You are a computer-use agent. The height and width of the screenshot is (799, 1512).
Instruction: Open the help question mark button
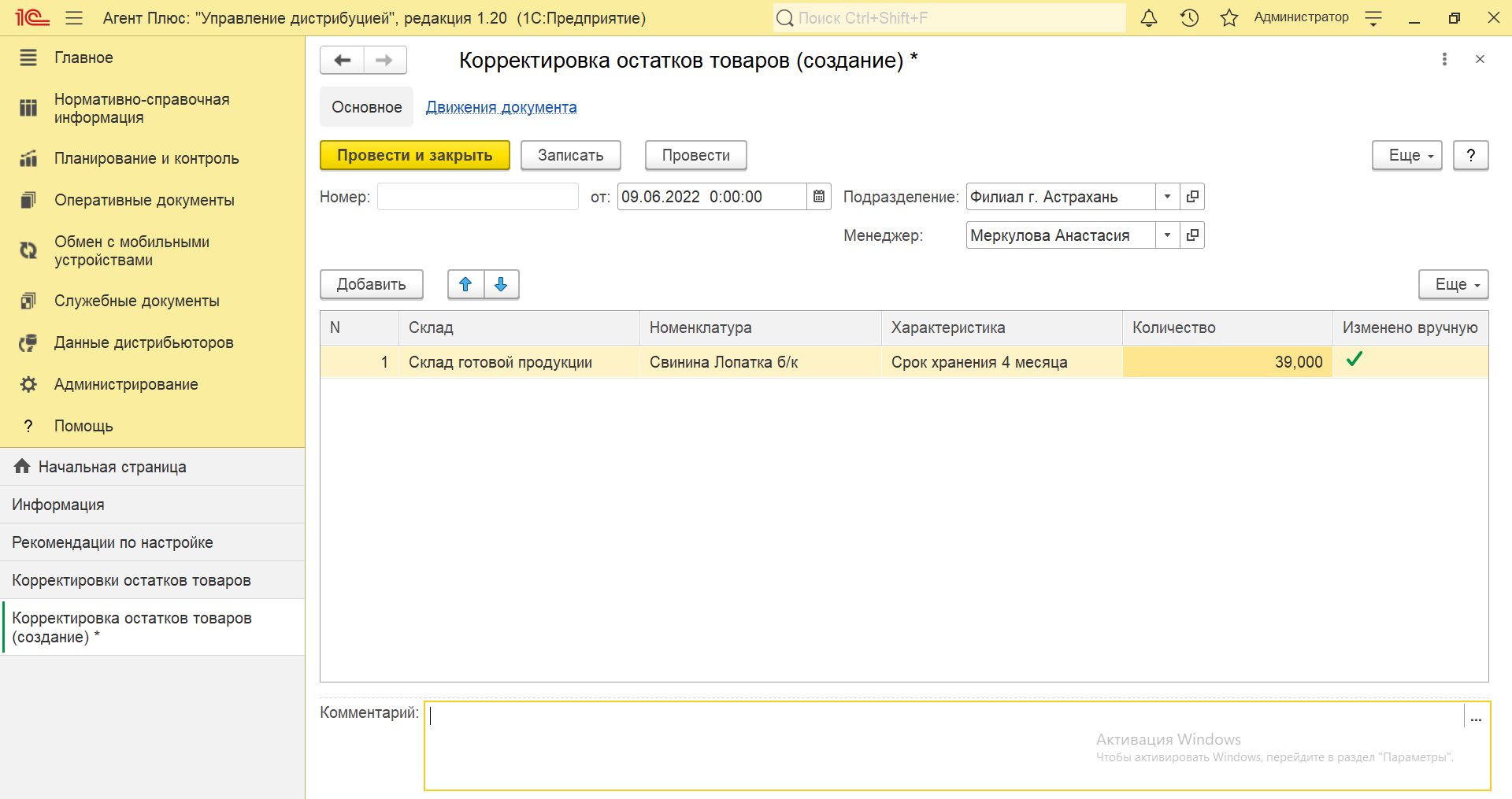[x=1470, y=155]
